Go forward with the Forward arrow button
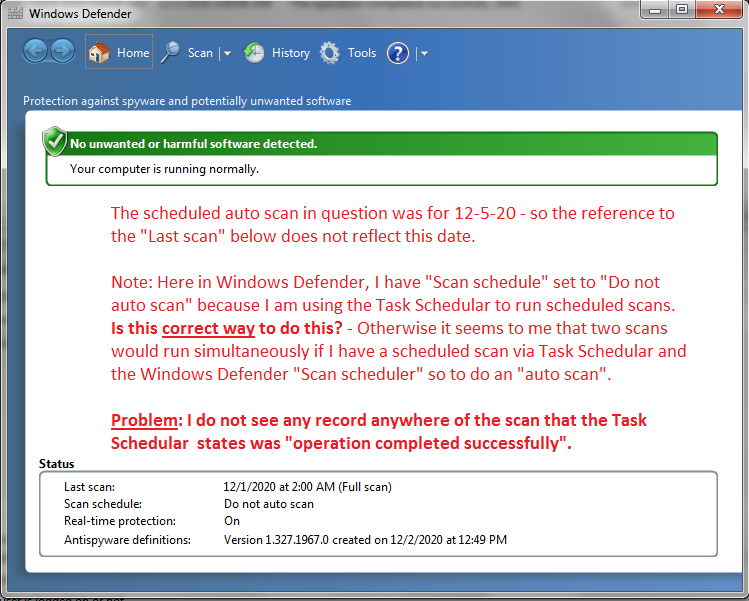This screenshot has height=601, width=749. pyautogui.click(x=63, y=51)
